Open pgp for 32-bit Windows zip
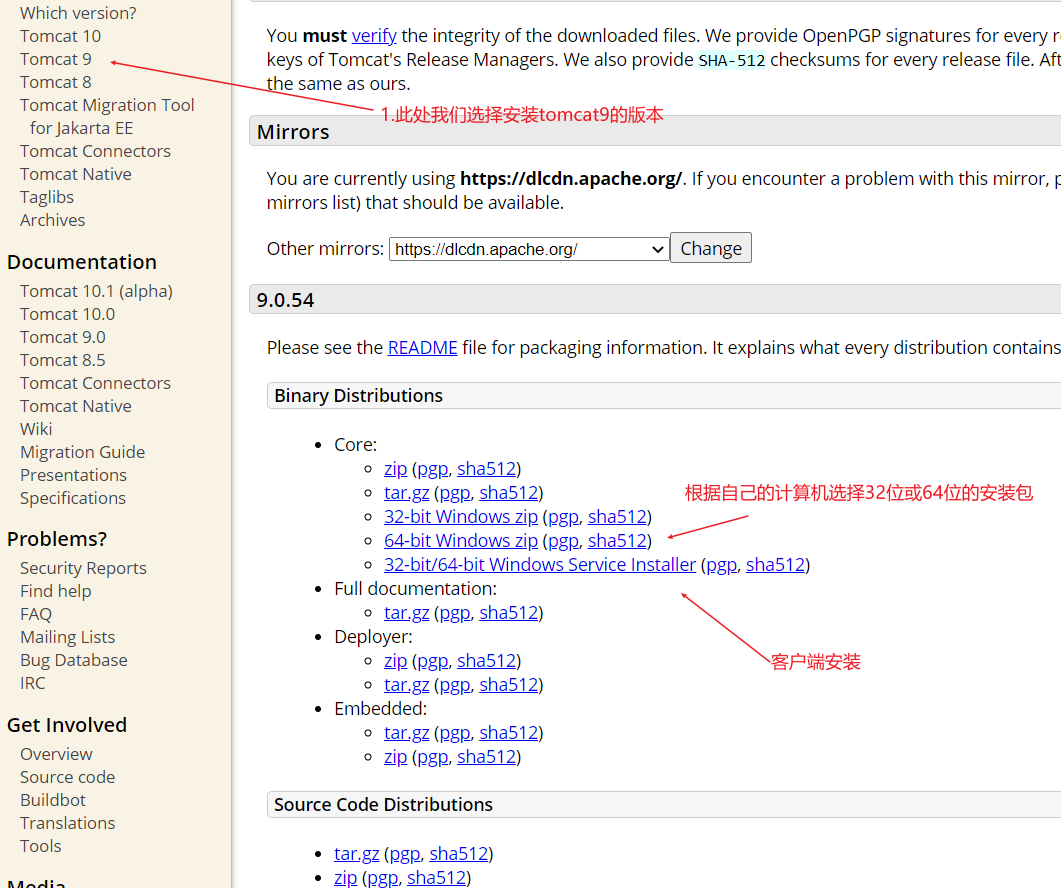 [x=563, y=516]
